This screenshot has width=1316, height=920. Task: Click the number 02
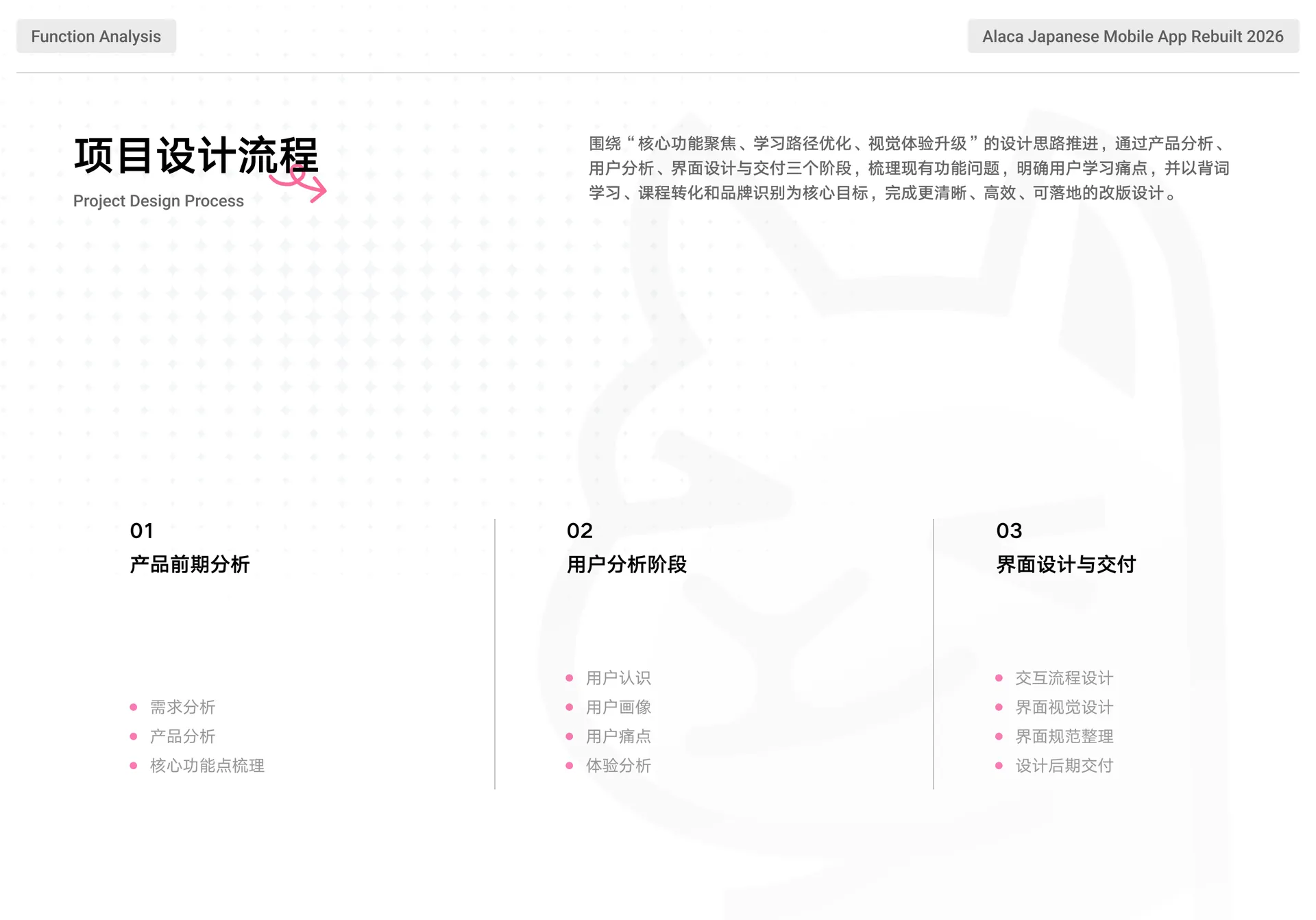[580, 531]
